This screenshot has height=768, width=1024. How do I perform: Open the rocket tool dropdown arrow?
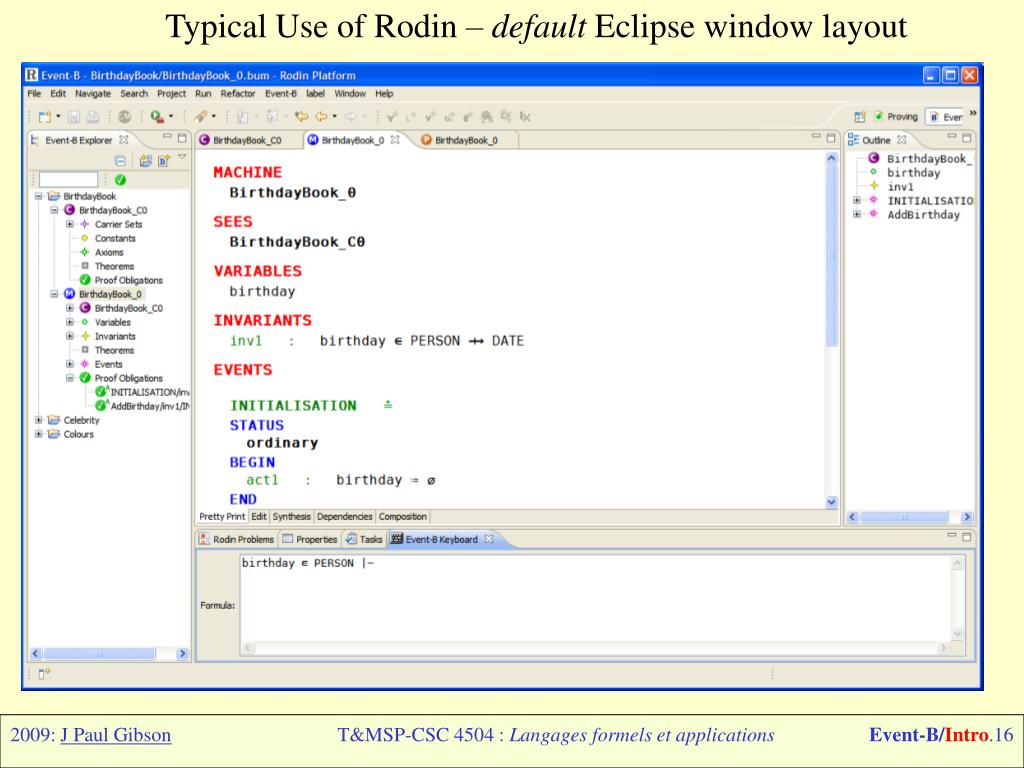214,117
